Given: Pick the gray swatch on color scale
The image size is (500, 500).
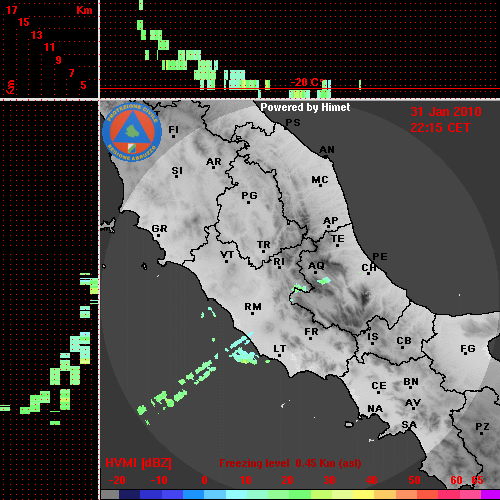Looking at the screenshot, I should [x=110, y=495].
